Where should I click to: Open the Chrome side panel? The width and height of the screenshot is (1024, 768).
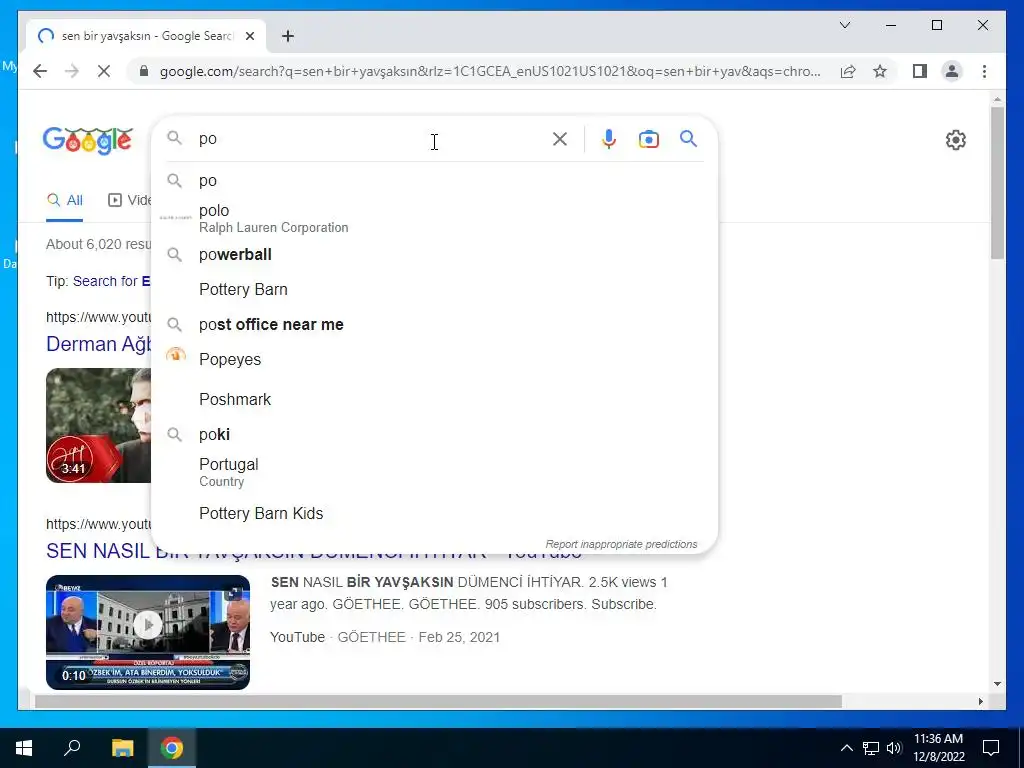pos(920,71)
